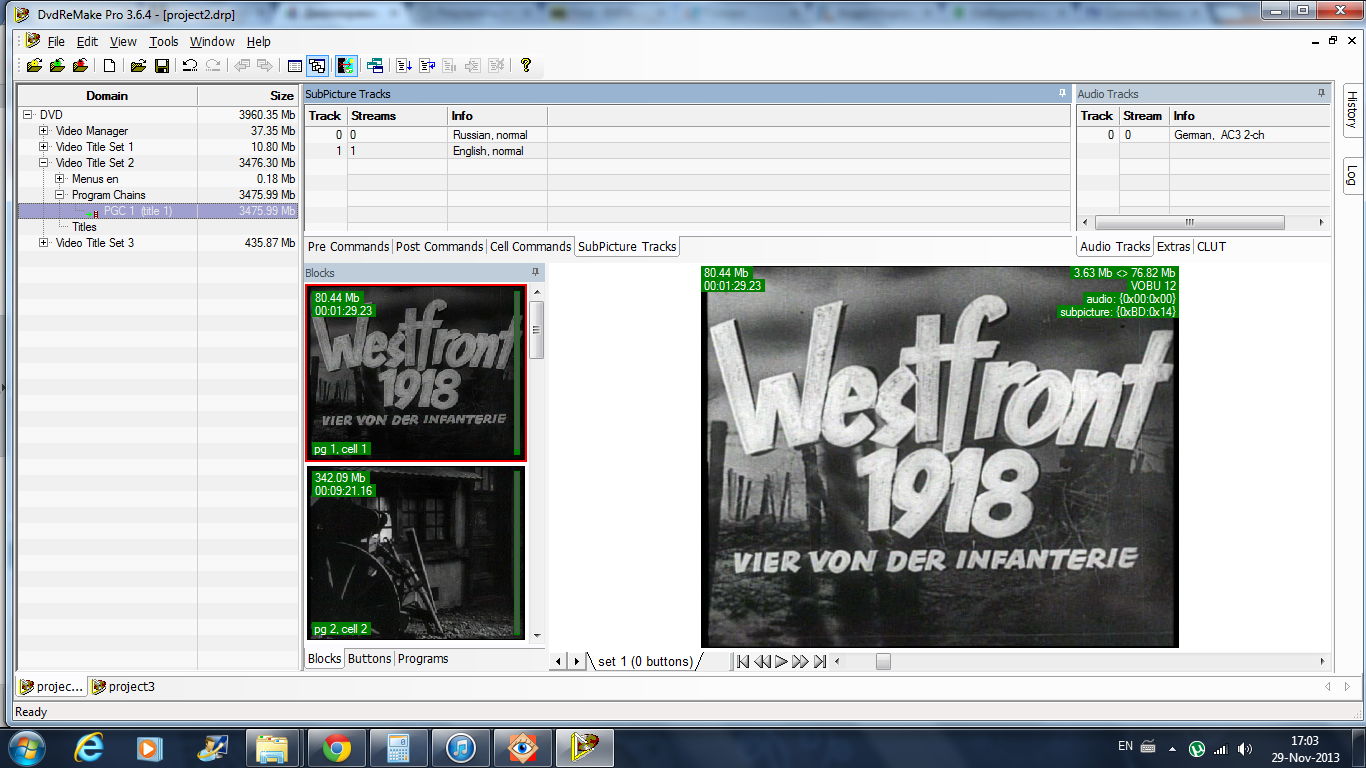Image resolution: width=1366 pixels, height=768 pixels.
Task: Open a project using the folder icon
Action: [x=138, y=66]
